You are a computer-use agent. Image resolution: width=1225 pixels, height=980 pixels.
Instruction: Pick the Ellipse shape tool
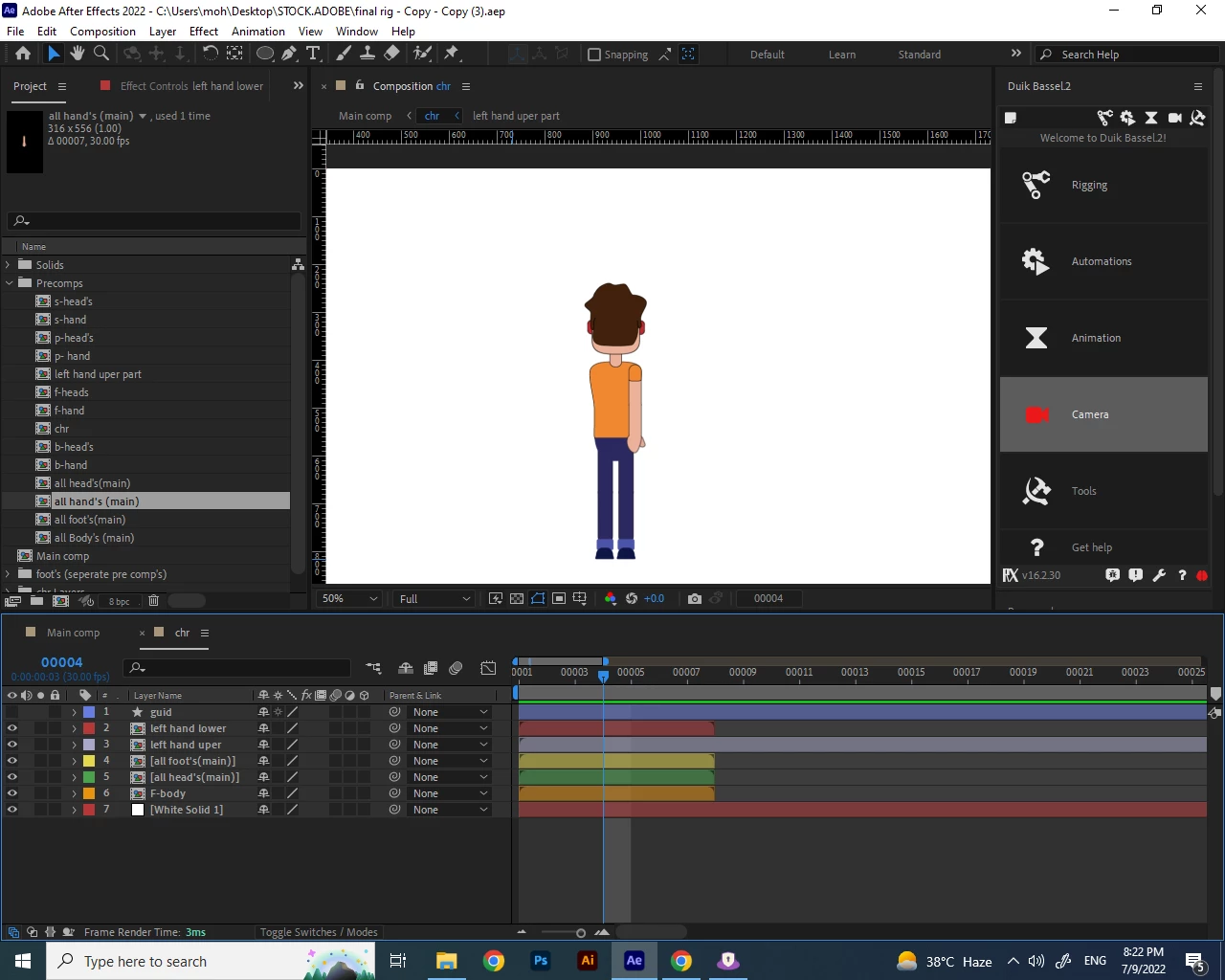tap(265, 54)
